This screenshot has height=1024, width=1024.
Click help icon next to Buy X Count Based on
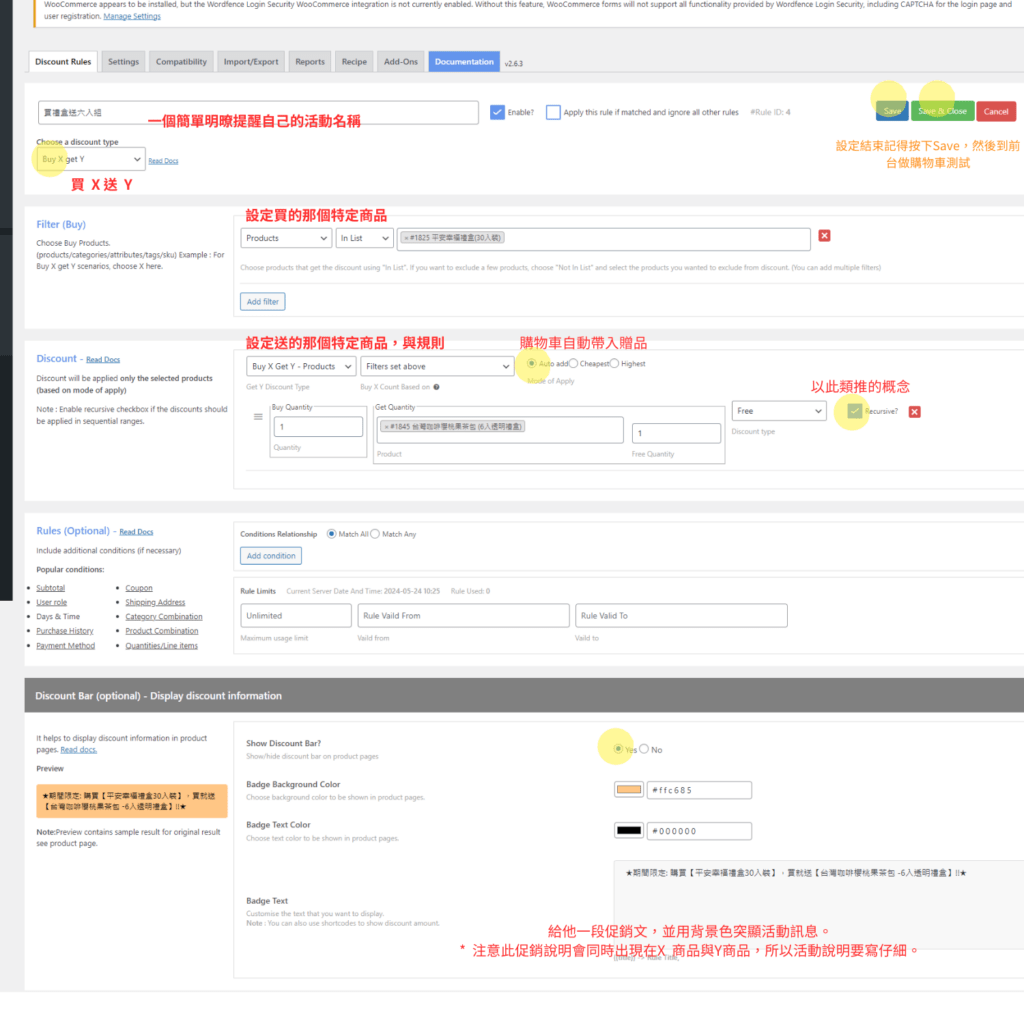coord(437,387)
